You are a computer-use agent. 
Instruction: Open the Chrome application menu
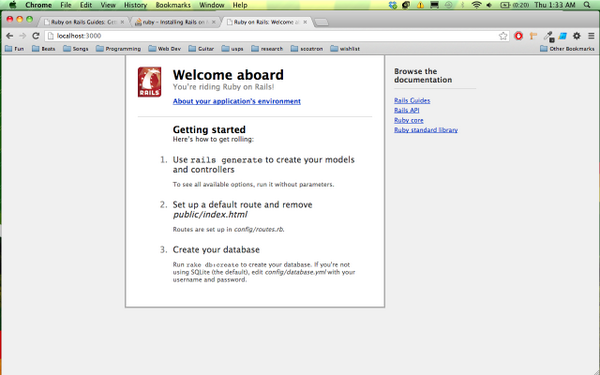pyautogui.click(x=38, y=5)
